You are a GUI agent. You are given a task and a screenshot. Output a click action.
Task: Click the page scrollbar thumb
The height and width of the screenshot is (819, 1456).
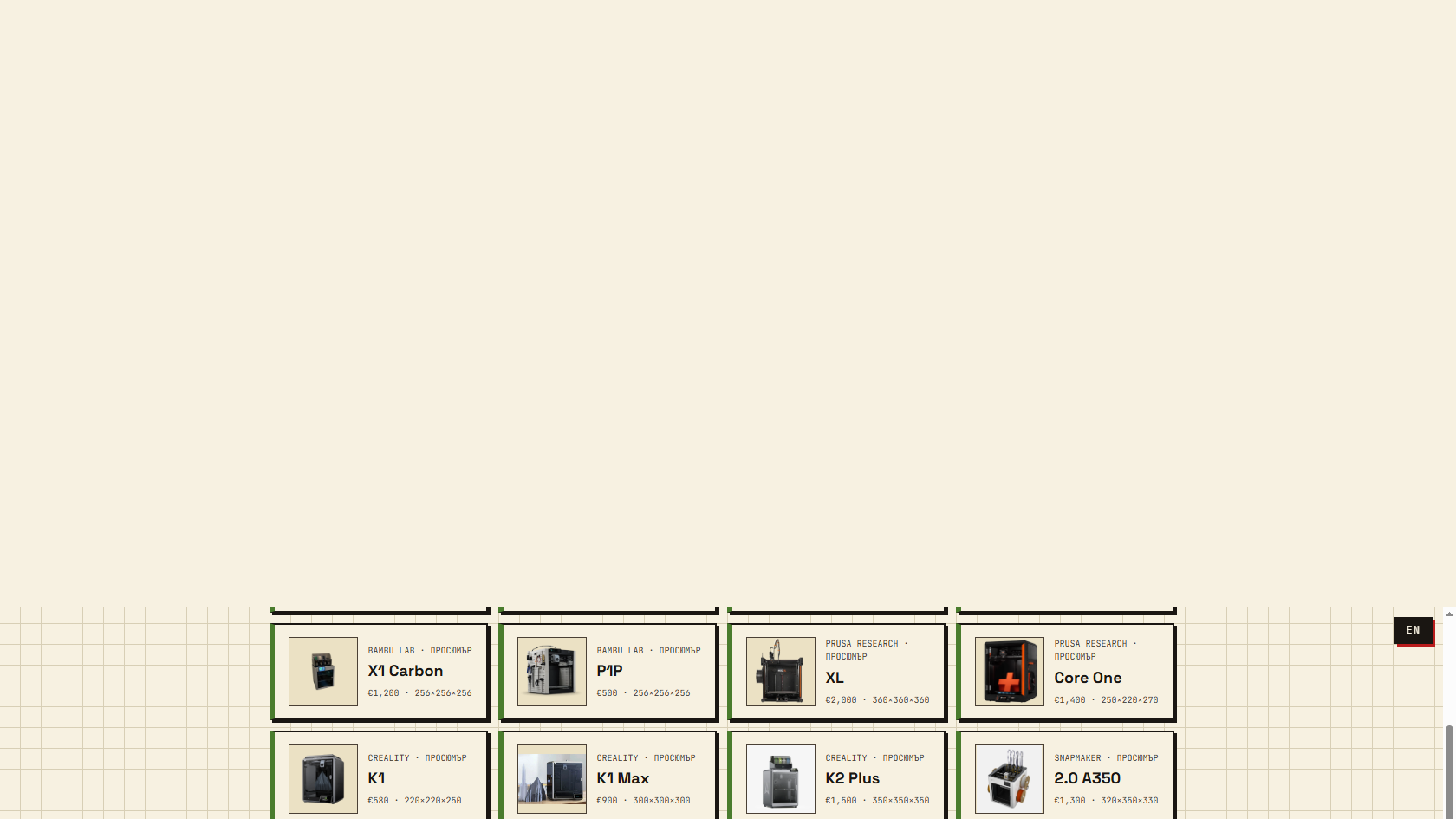point(1449,771)
